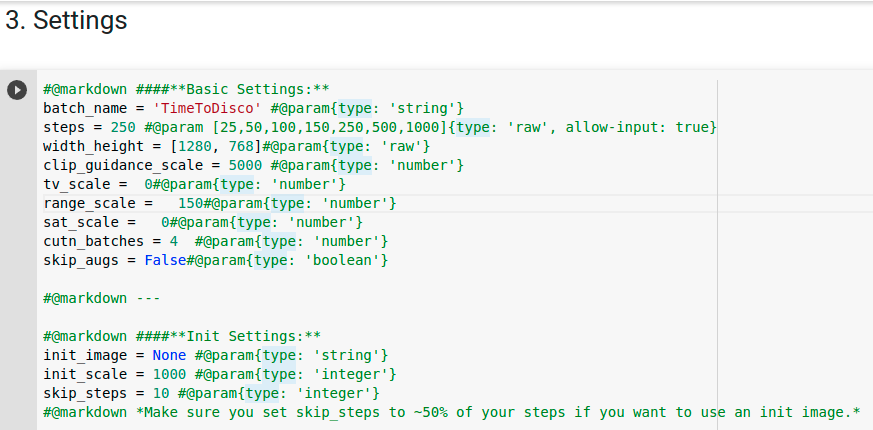Click the range_scale value 150
The height and width of the screenshot is (430, 873).
[x=190, y=203]
